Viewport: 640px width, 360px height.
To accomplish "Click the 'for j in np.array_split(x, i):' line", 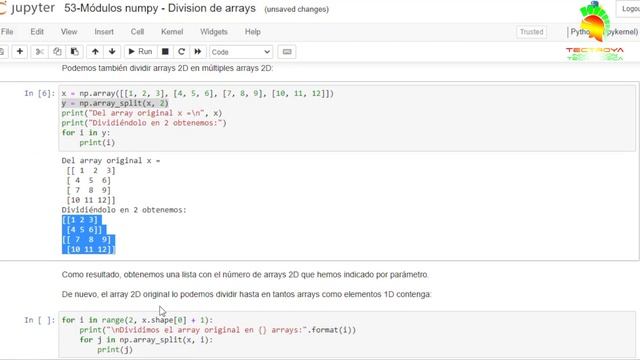I will pyautogui.click(x=146, y=340).
